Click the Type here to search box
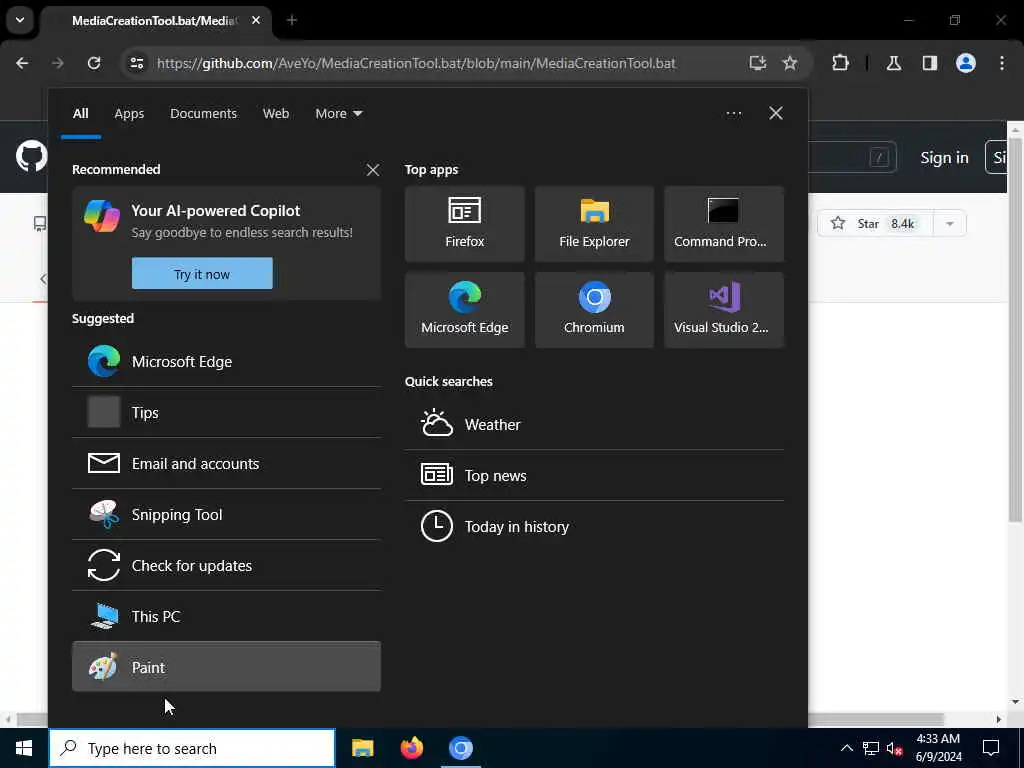Image resolution: width=1024 pixels, height=768 pixels. click(x=192, y=748)
